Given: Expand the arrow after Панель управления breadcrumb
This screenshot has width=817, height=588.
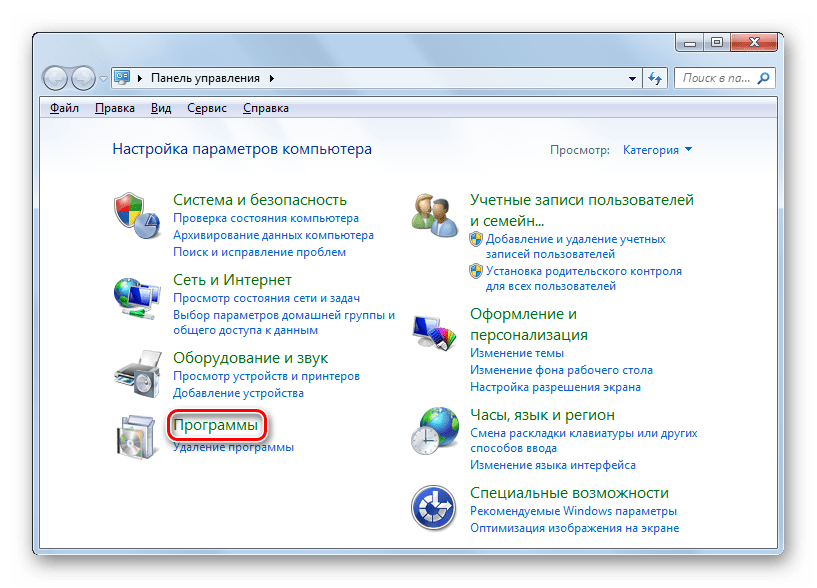Looking at the screenshot, I should coord(271,78).
